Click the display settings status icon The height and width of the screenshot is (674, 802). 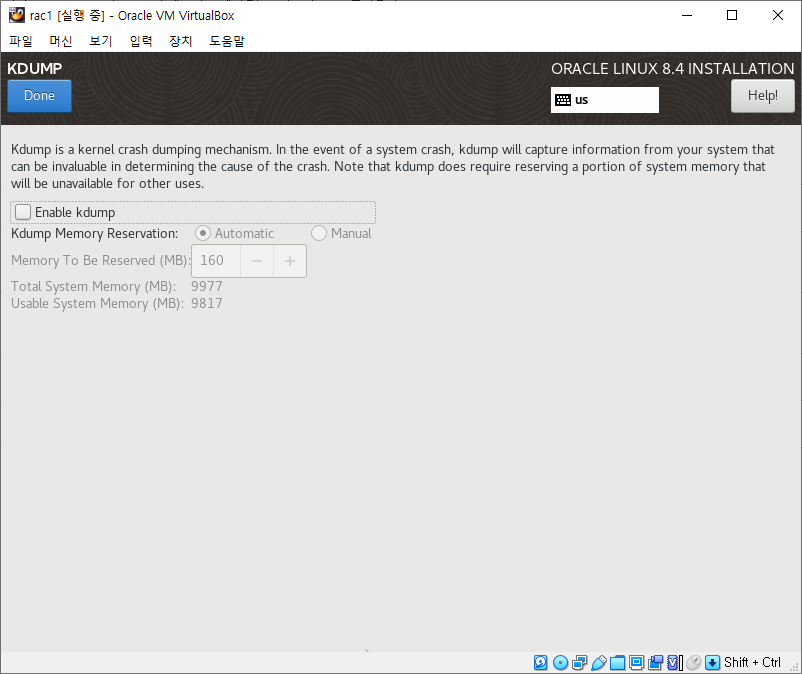pyautogui.click(x=636, y=663)
